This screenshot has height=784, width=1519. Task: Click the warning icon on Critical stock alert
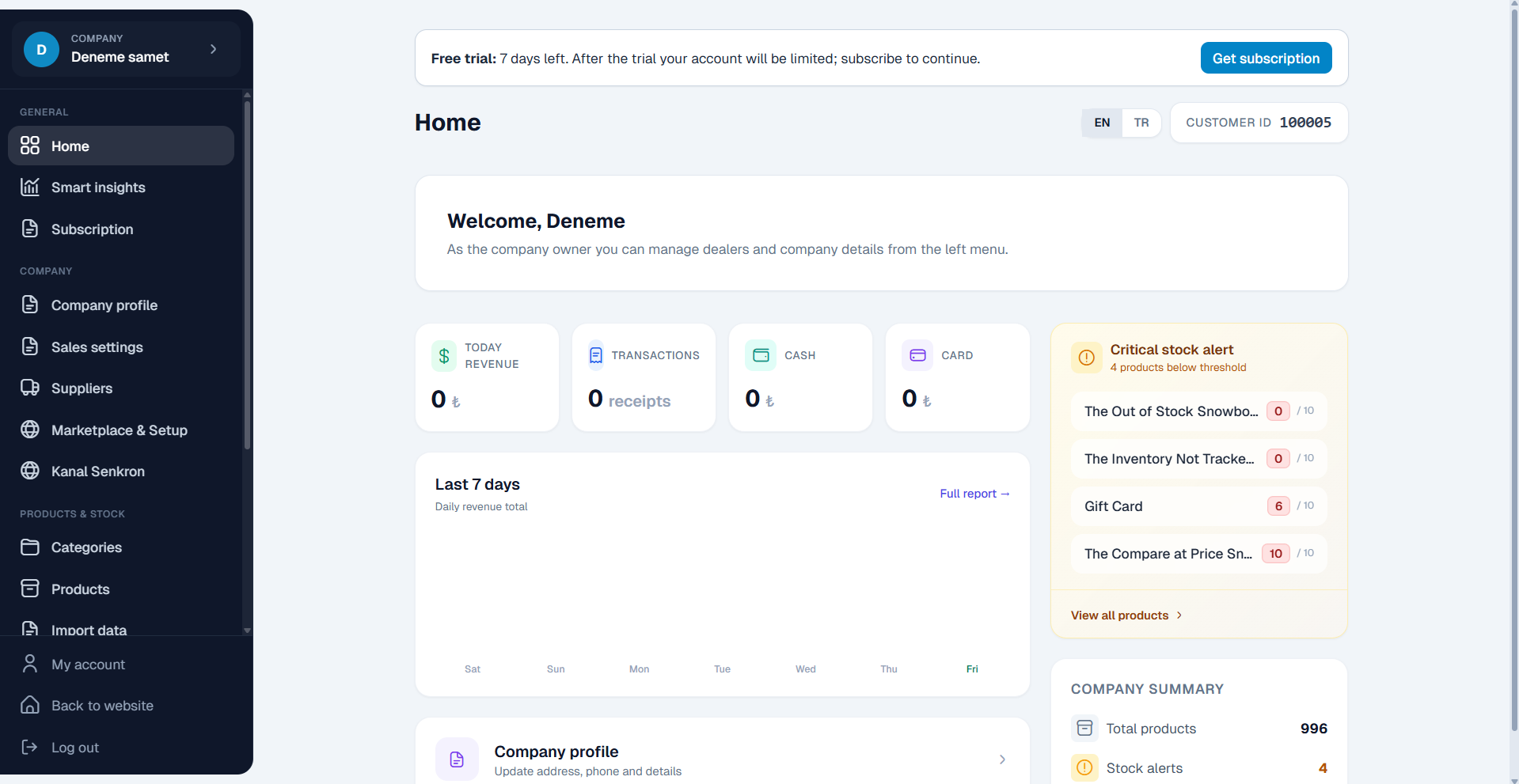click(1086, 358)
